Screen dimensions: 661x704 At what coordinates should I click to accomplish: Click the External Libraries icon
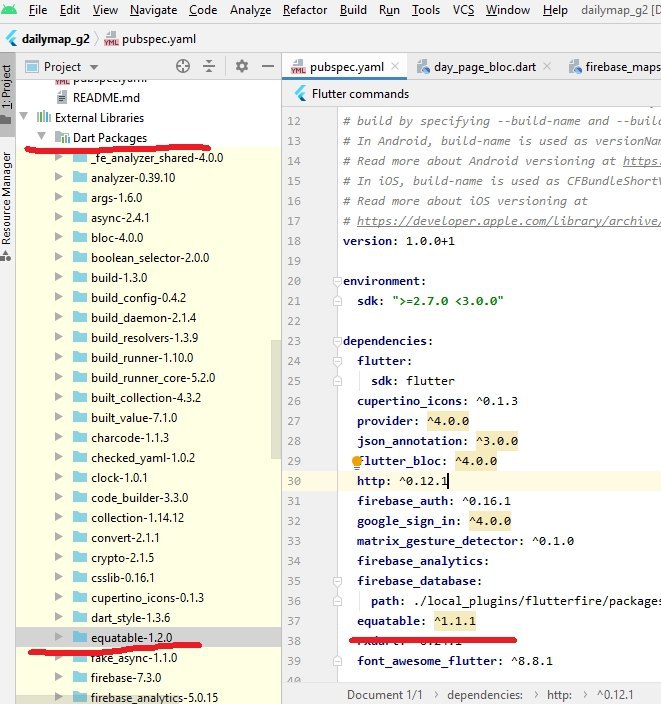tap(44, 117)
